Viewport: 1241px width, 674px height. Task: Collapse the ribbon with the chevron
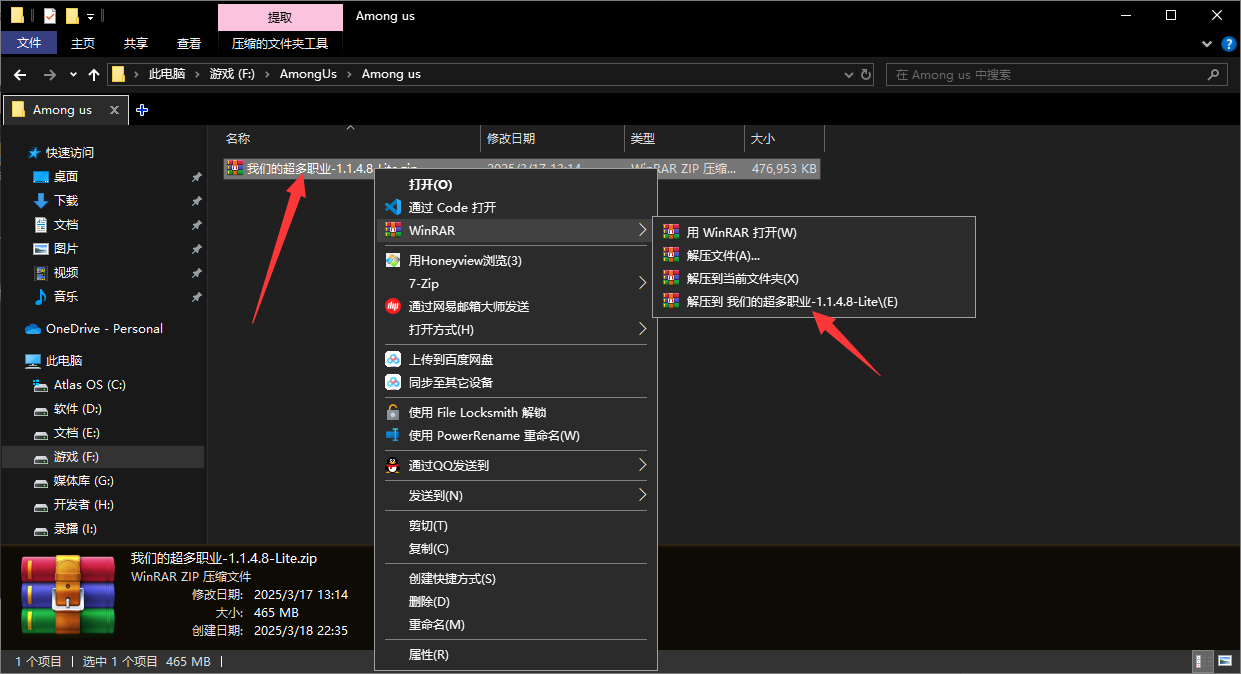click(1205, 44)
